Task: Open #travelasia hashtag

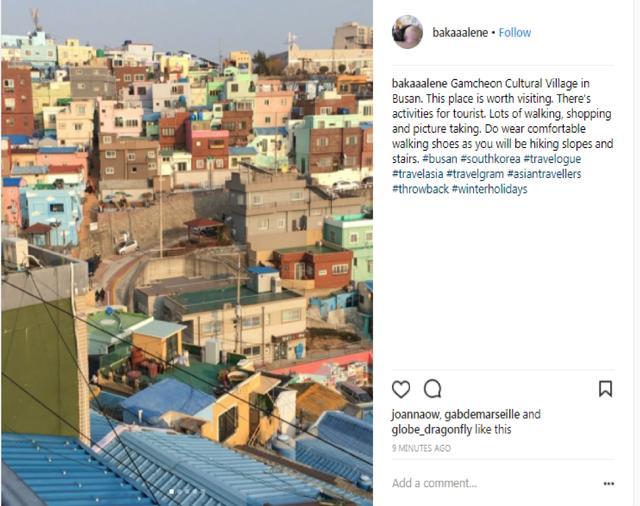Action: [418, 174]
